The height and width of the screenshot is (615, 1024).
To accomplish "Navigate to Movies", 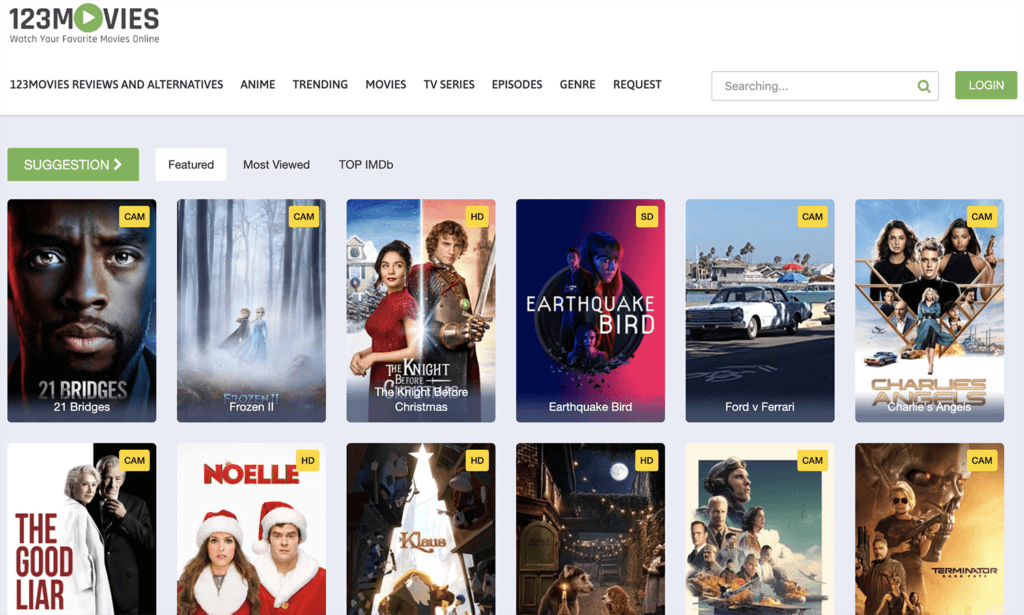I will pos(386,85).
